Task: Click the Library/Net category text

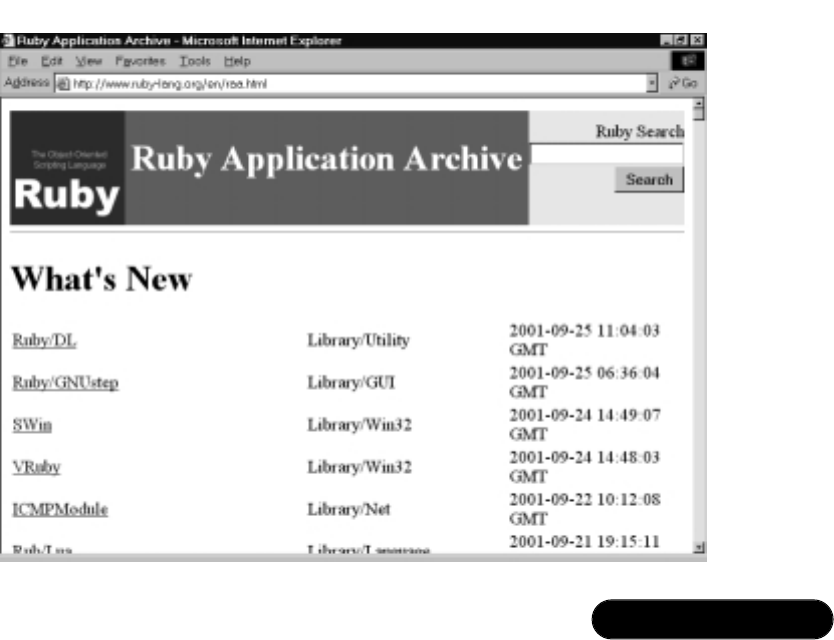Action: point(349,509)
